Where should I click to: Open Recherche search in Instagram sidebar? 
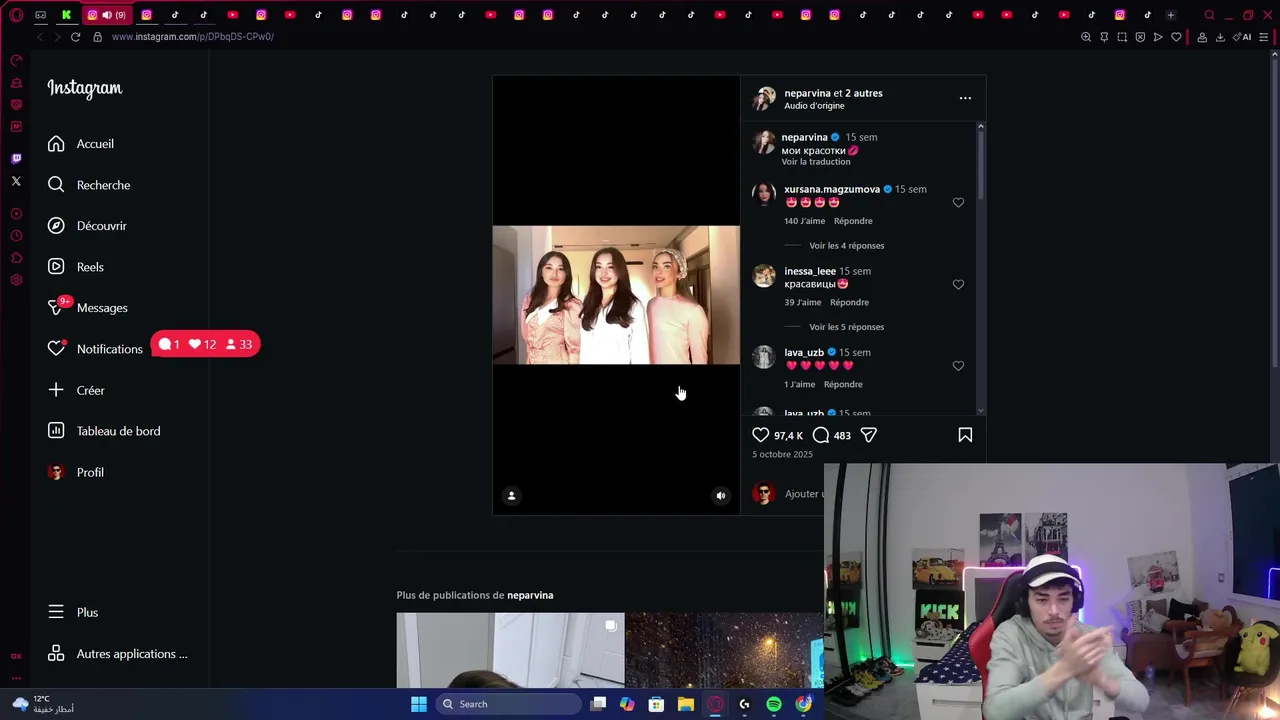(x=89, y=185)
